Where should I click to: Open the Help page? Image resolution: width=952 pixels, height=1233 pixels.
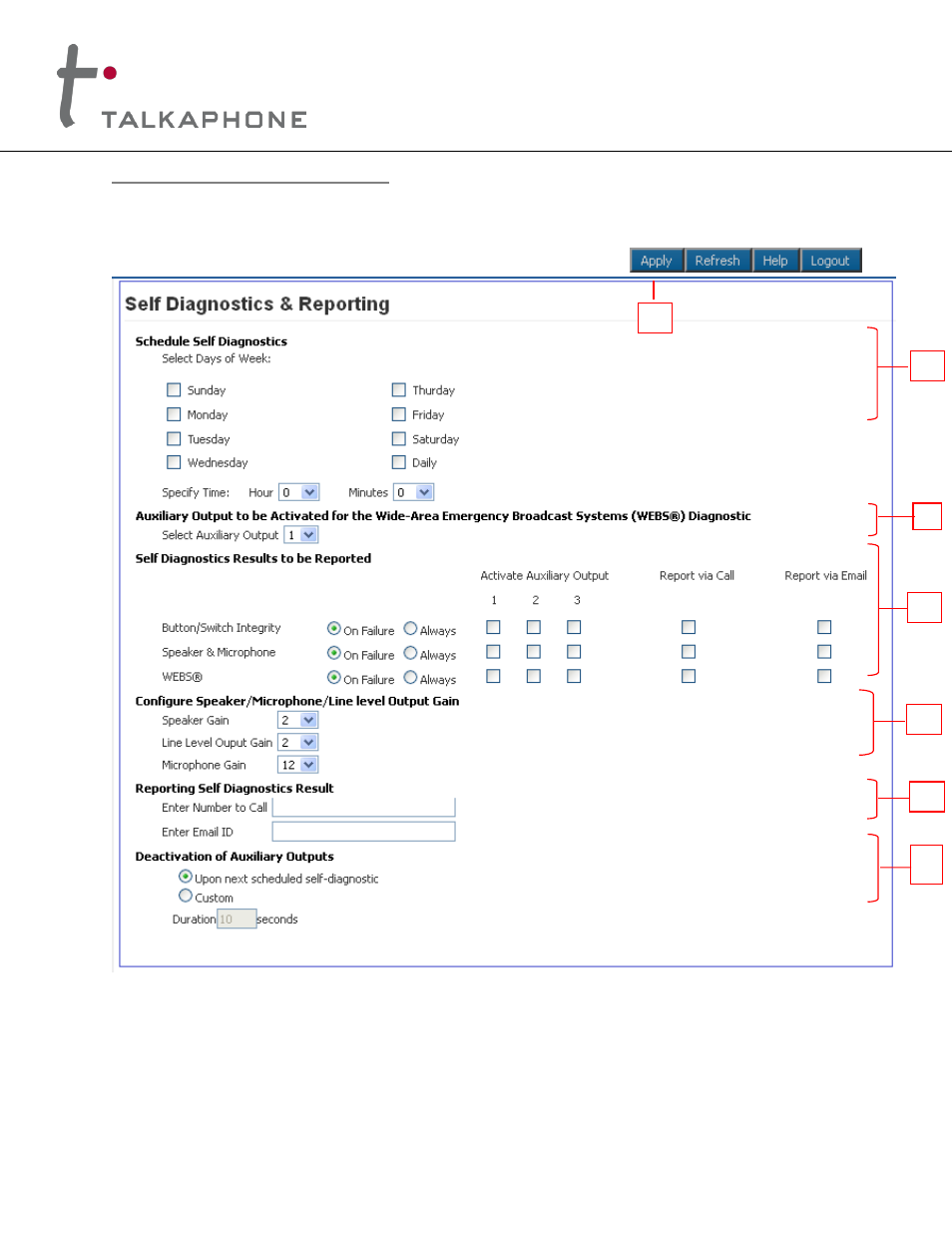click(x=775, y=261)
